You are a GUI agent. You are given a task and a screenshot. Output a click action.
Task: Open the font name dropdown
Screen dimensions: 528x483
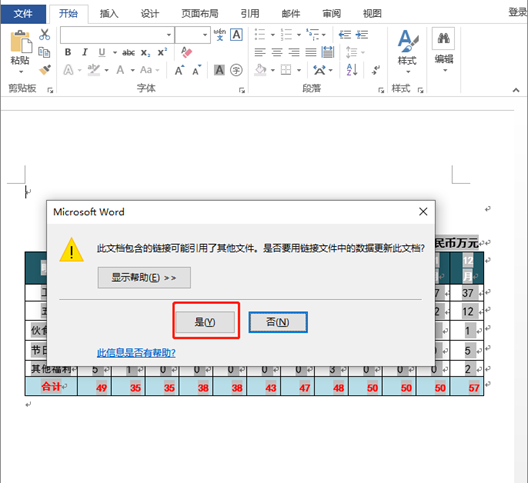click(169, 35)
